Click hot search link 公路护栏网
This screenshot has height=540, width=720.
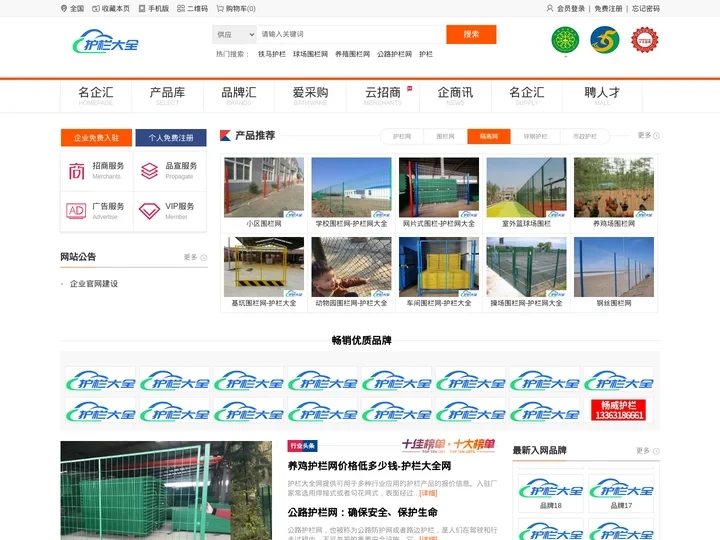pos(394,54)
